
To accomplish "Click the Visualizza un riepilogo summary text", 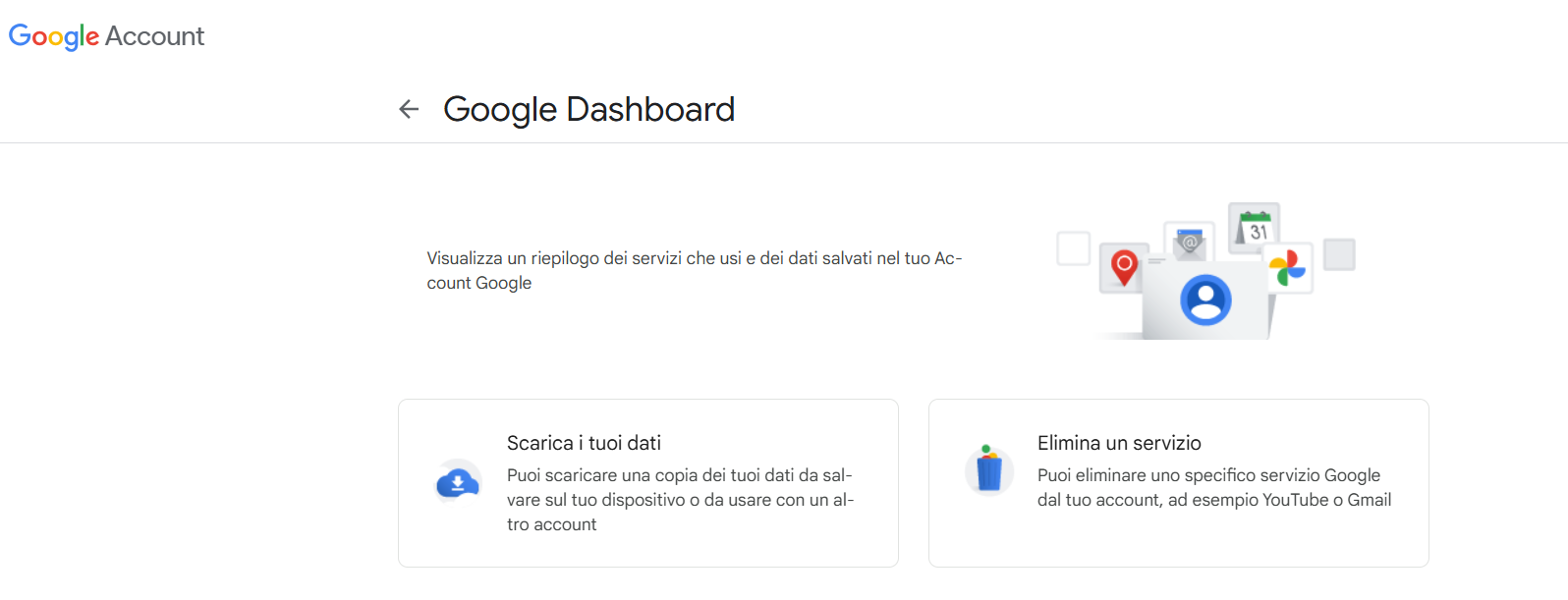I will [x=694, y=270].
